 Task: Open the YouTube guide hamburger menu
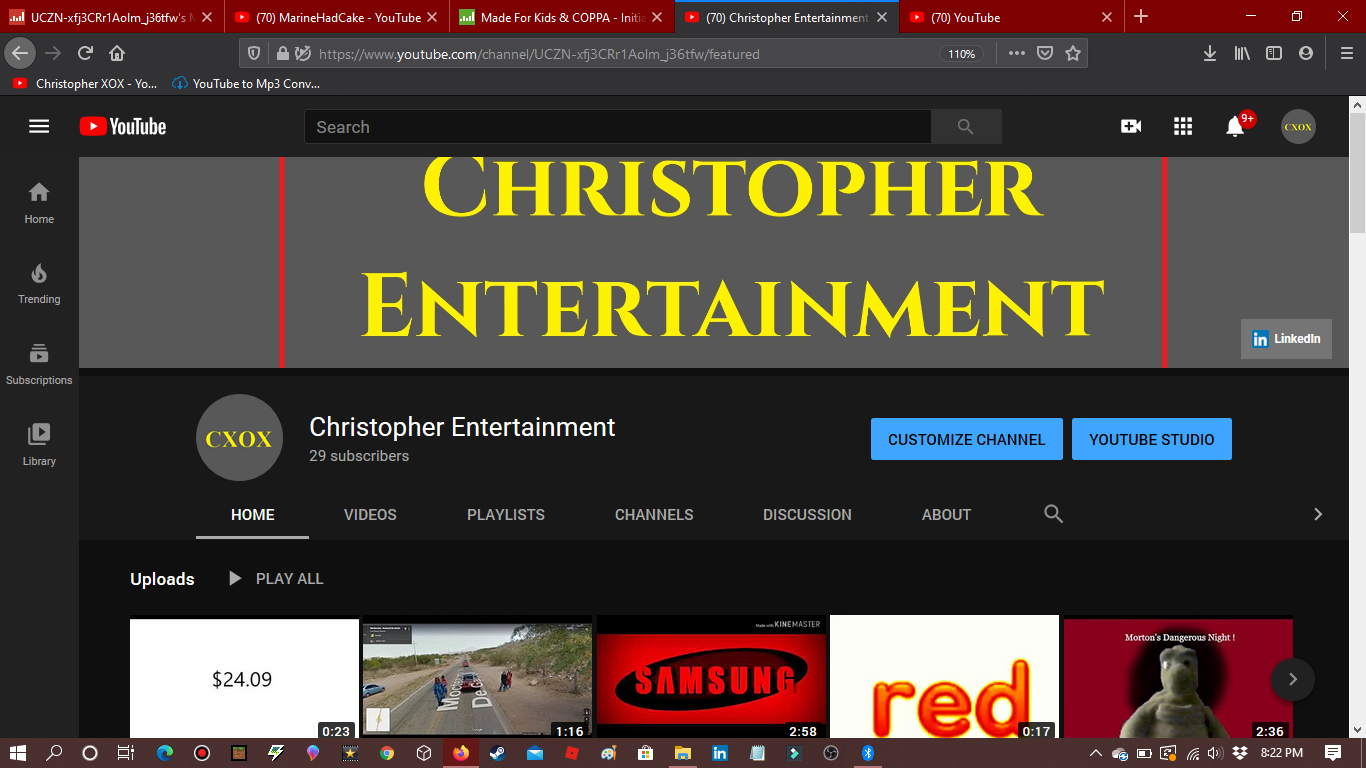click(x=39, y=126)
